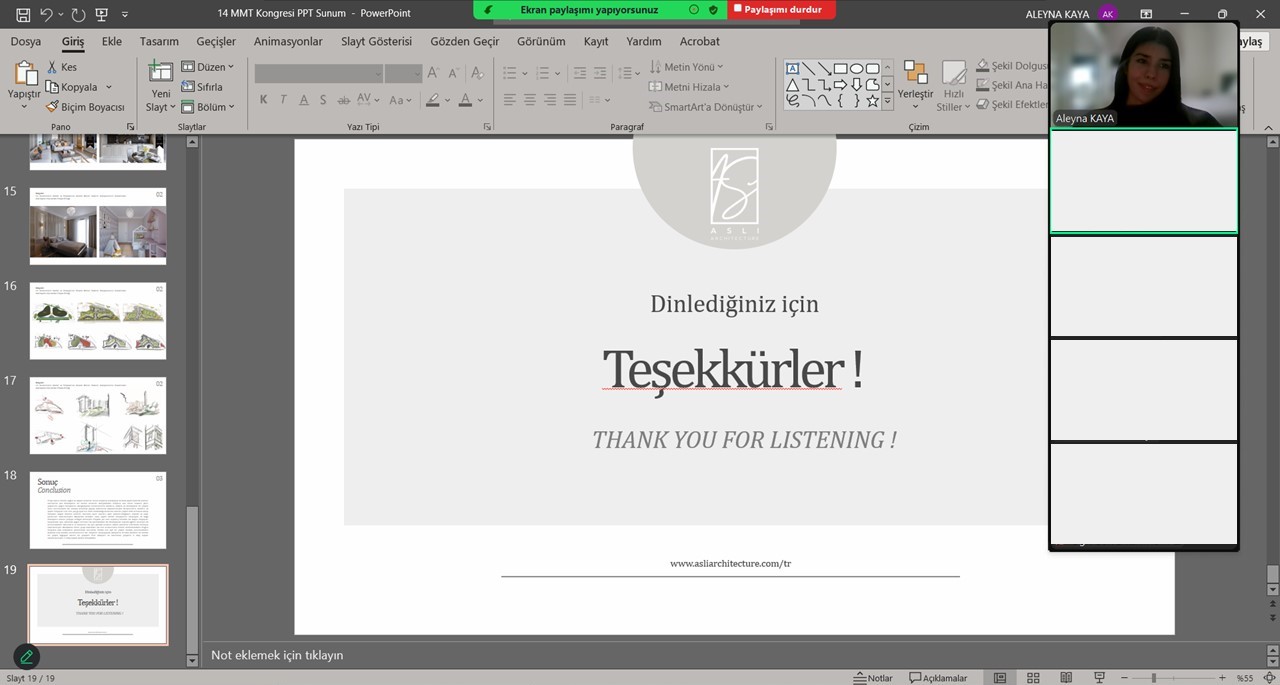Open the Metni Hizala dropdown
Screen dimensions: 1280x685
click(688, 87)
